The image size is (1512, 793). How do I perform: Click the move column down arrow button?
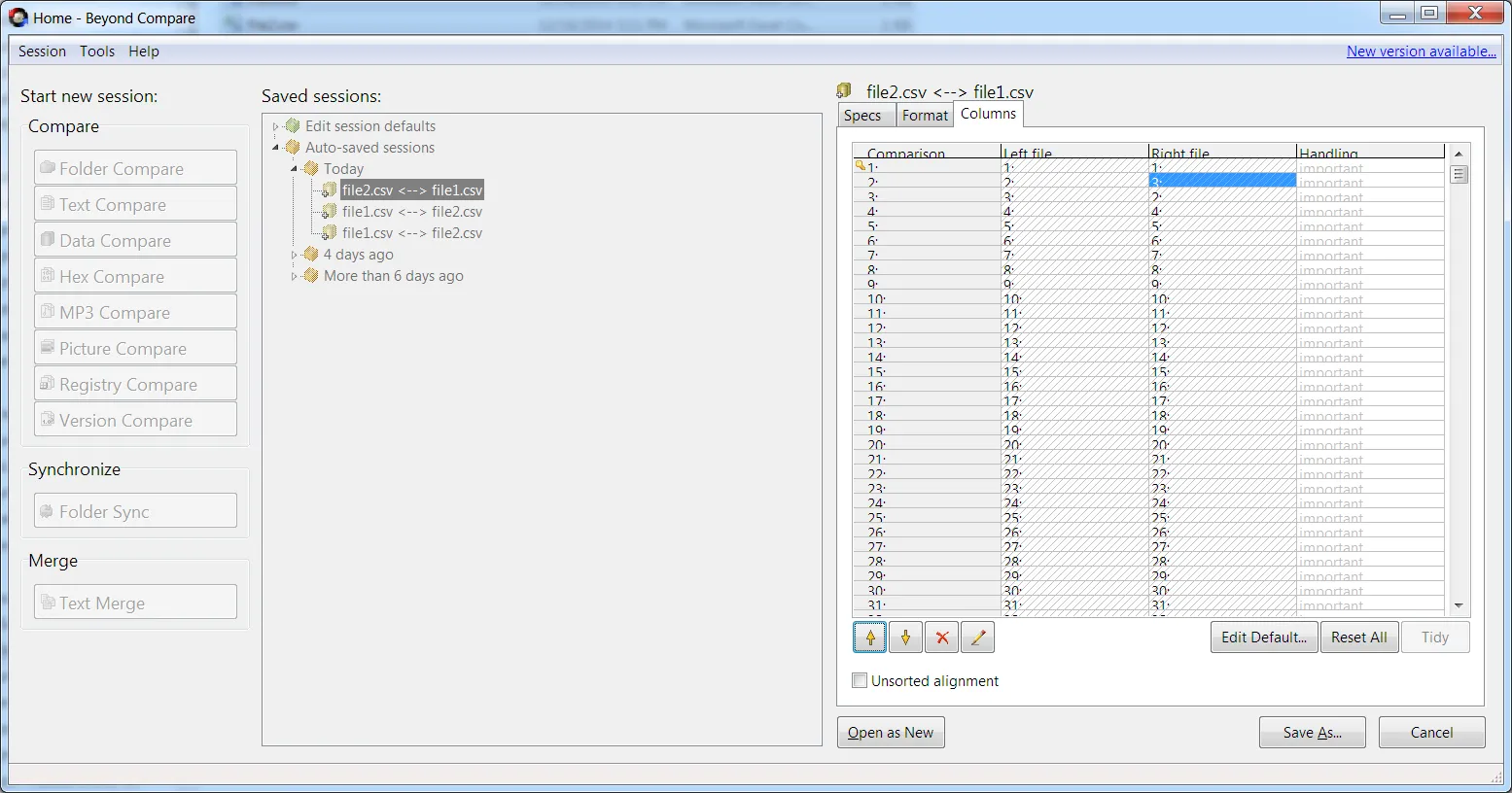(x=905, y=638)
